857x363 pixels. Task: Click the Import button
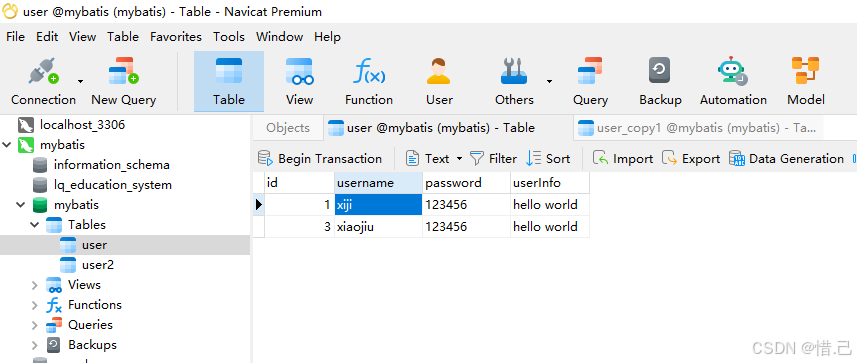click(623, 159)
